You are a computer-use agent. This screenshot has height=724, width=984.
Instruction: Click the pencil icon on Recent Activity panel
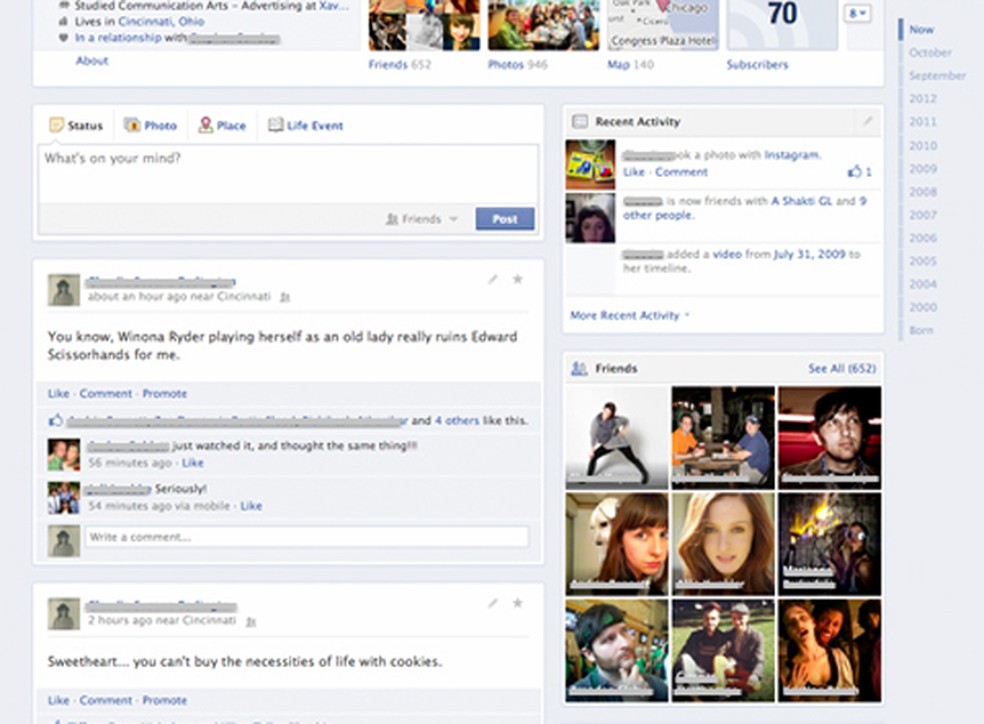tap(866, 121)
